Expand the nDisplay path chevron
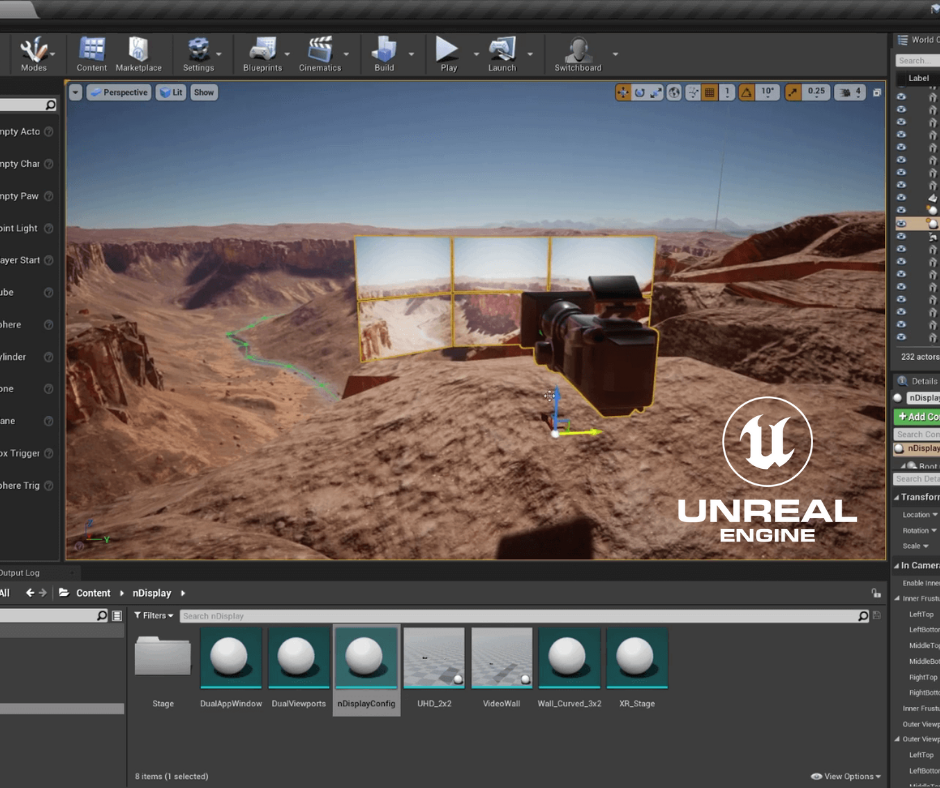The width and height of the screenshot is (940, 788). pyautogui.click(x=183, y=593)
